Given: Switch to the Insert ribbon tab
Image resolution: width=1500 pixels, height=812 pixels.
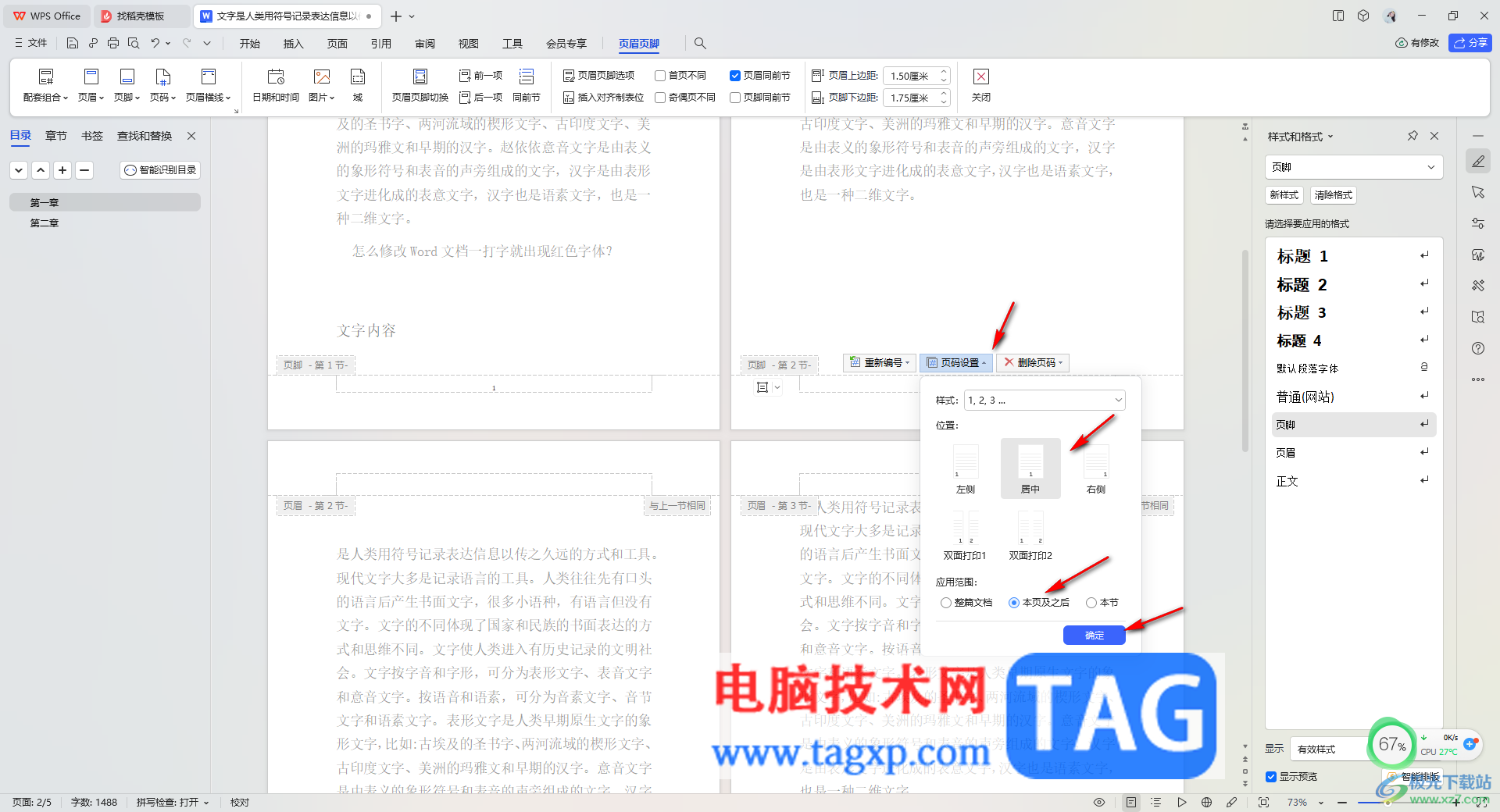Looking at the screenshot, I should [293, 44].
